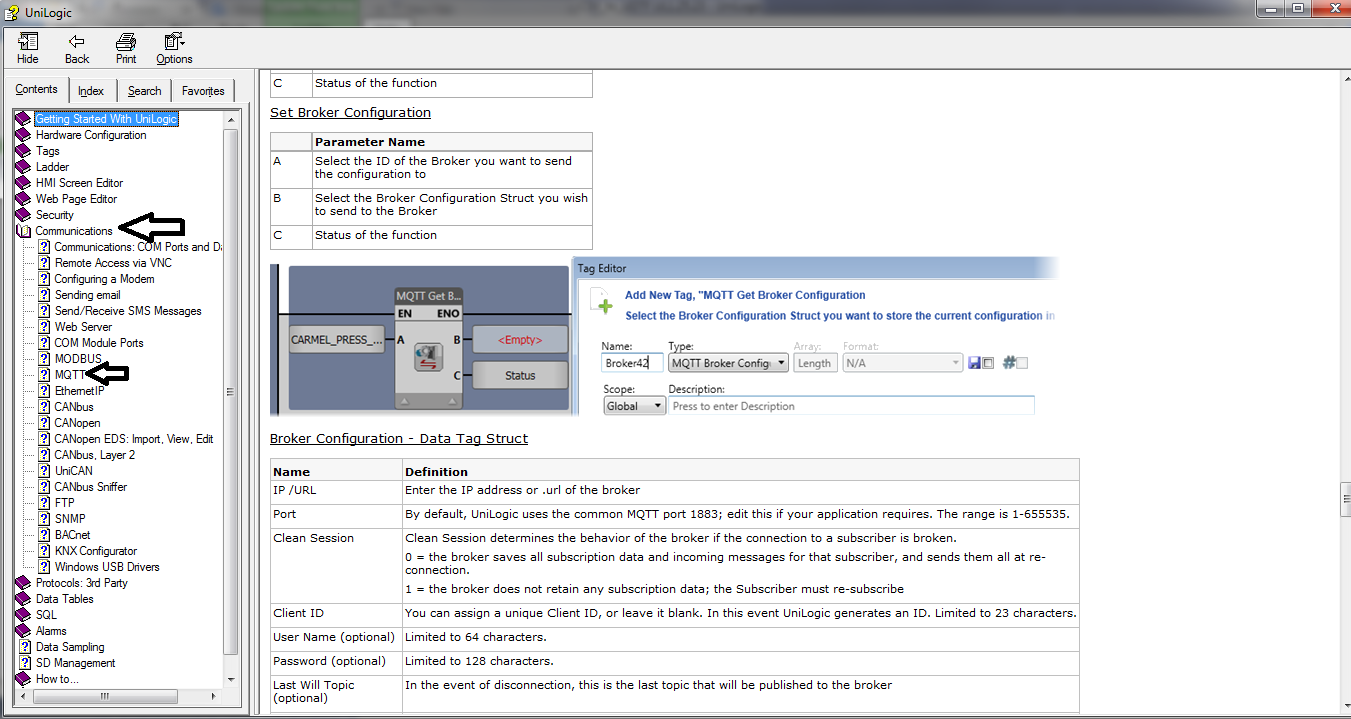The width and height of the screenshot is (1351, 719).
Task: Open Remote Access via VNC topic
Action: click(x=113, y=263)
